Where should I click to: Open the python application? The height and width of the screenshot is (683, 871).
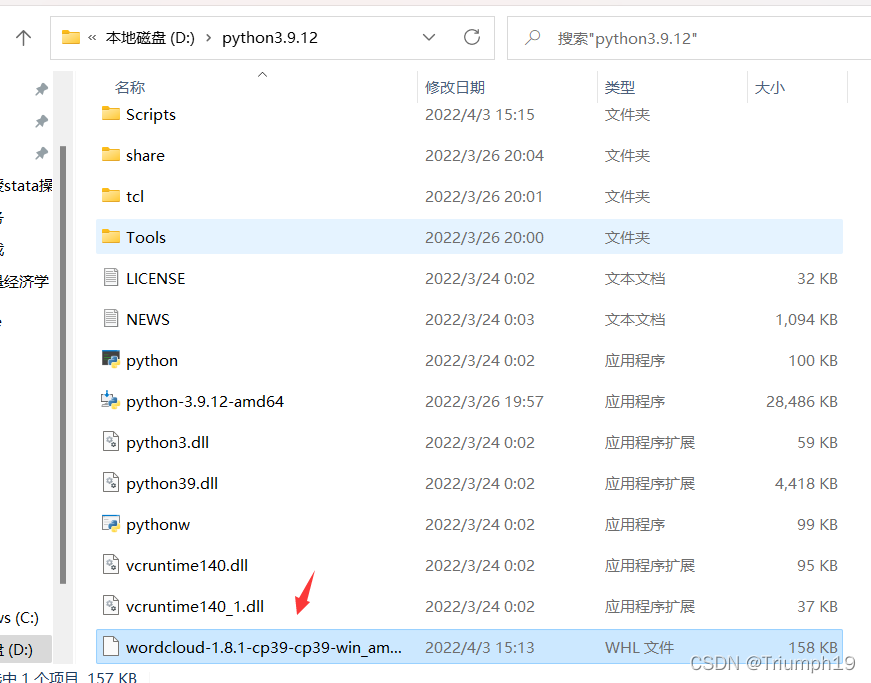point(152,360)
